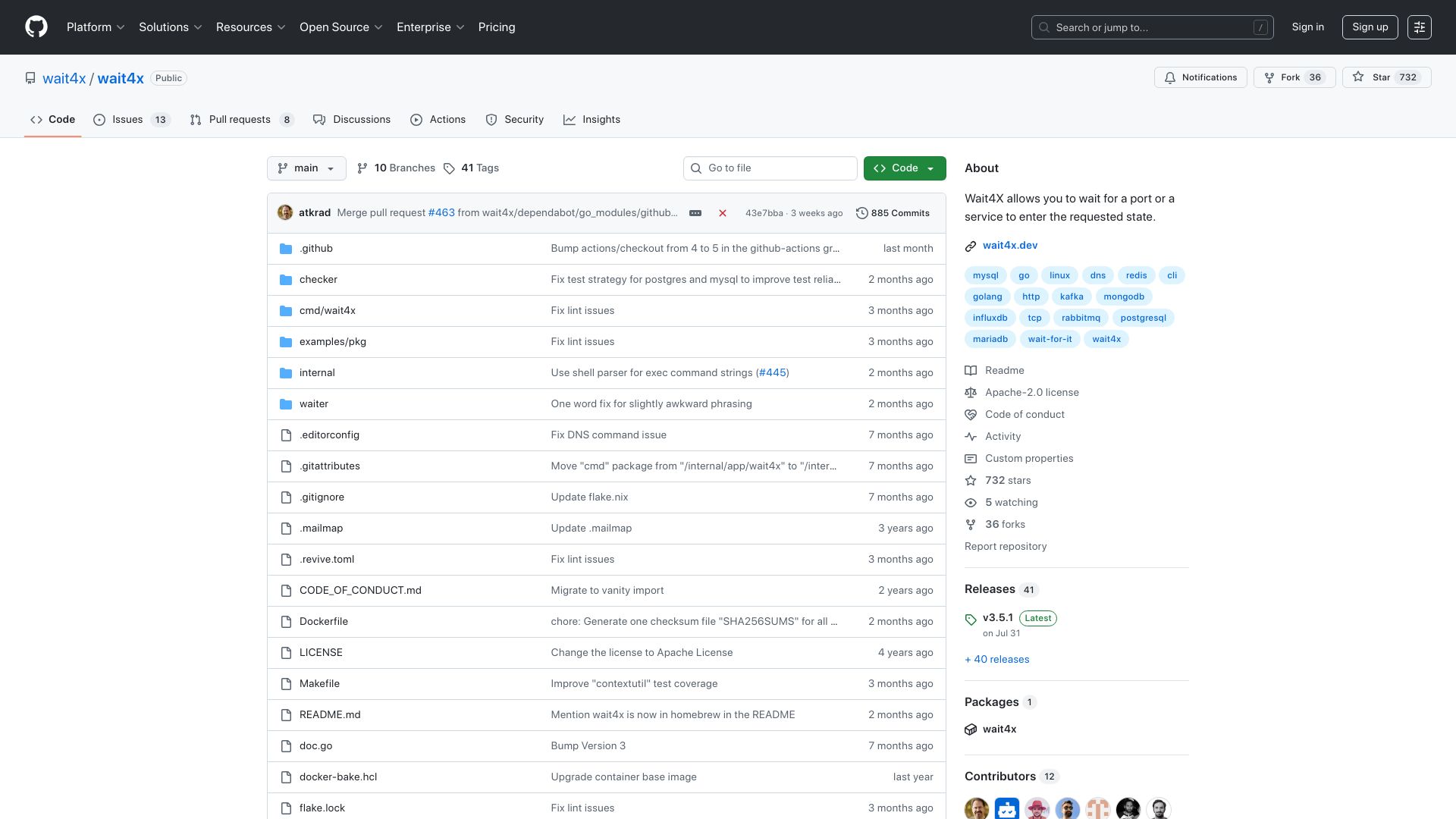Click the Apache-2.0 license scale icon
This screenshot has width=1456, height=819.
point(971,393)
